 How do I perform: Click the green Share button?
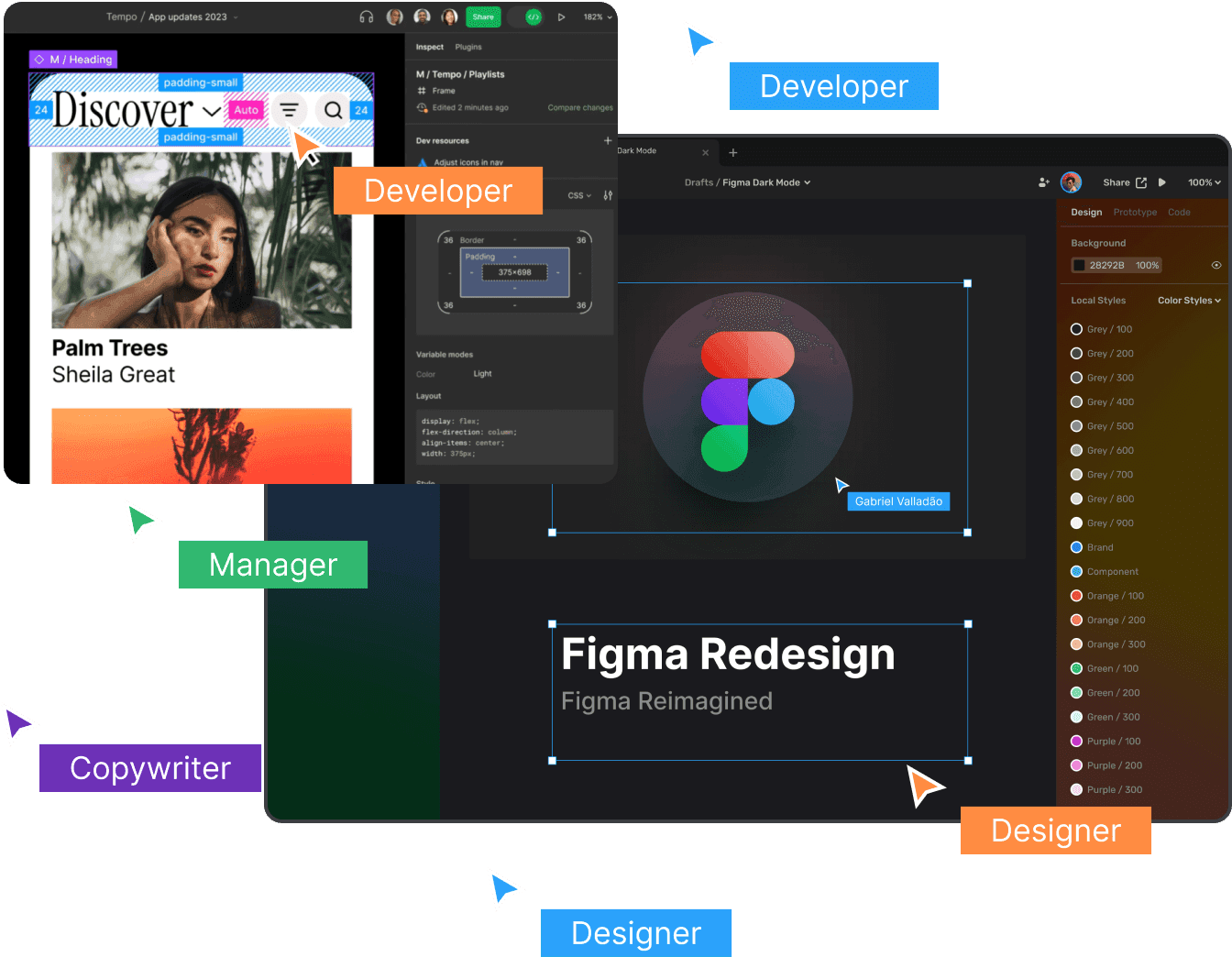pyautogui.click(x=483, y=16)
